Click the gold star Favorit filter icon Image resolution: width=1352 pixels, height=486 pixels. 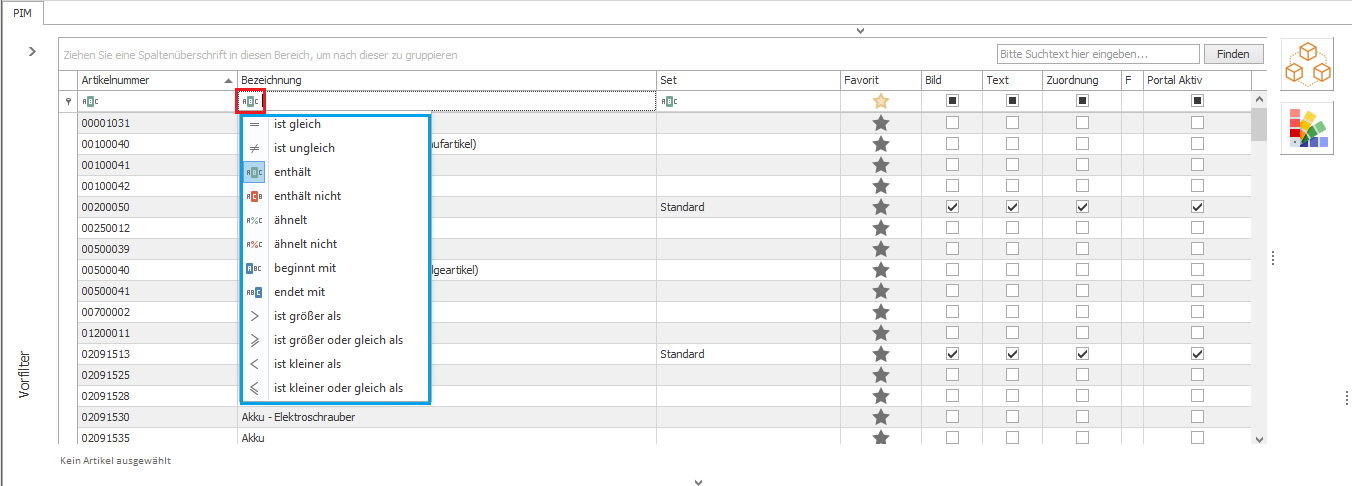click(880, 101)
